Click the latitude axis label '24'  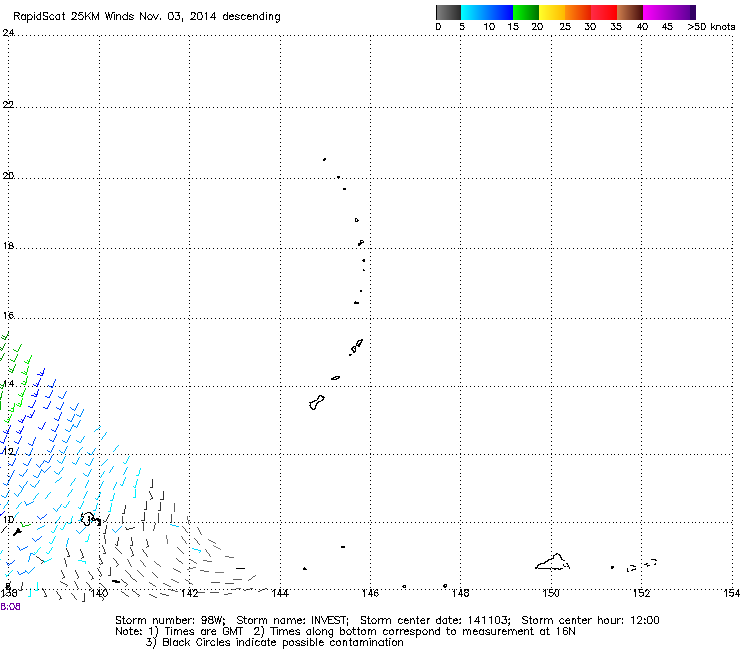click(x=8, y=33)
